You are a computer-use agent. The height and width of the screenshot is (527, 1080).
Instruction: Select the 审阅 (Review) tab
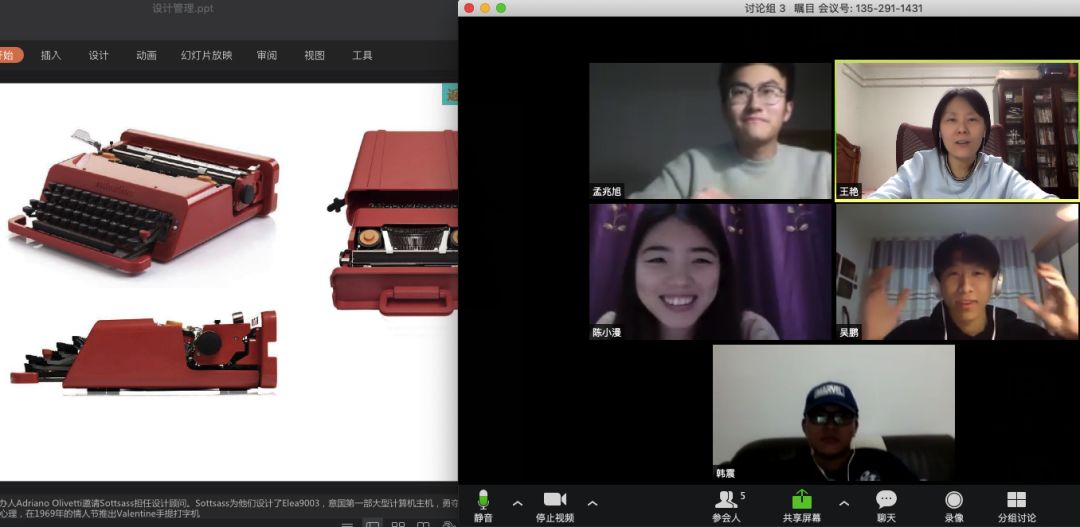tap(266, 56)
